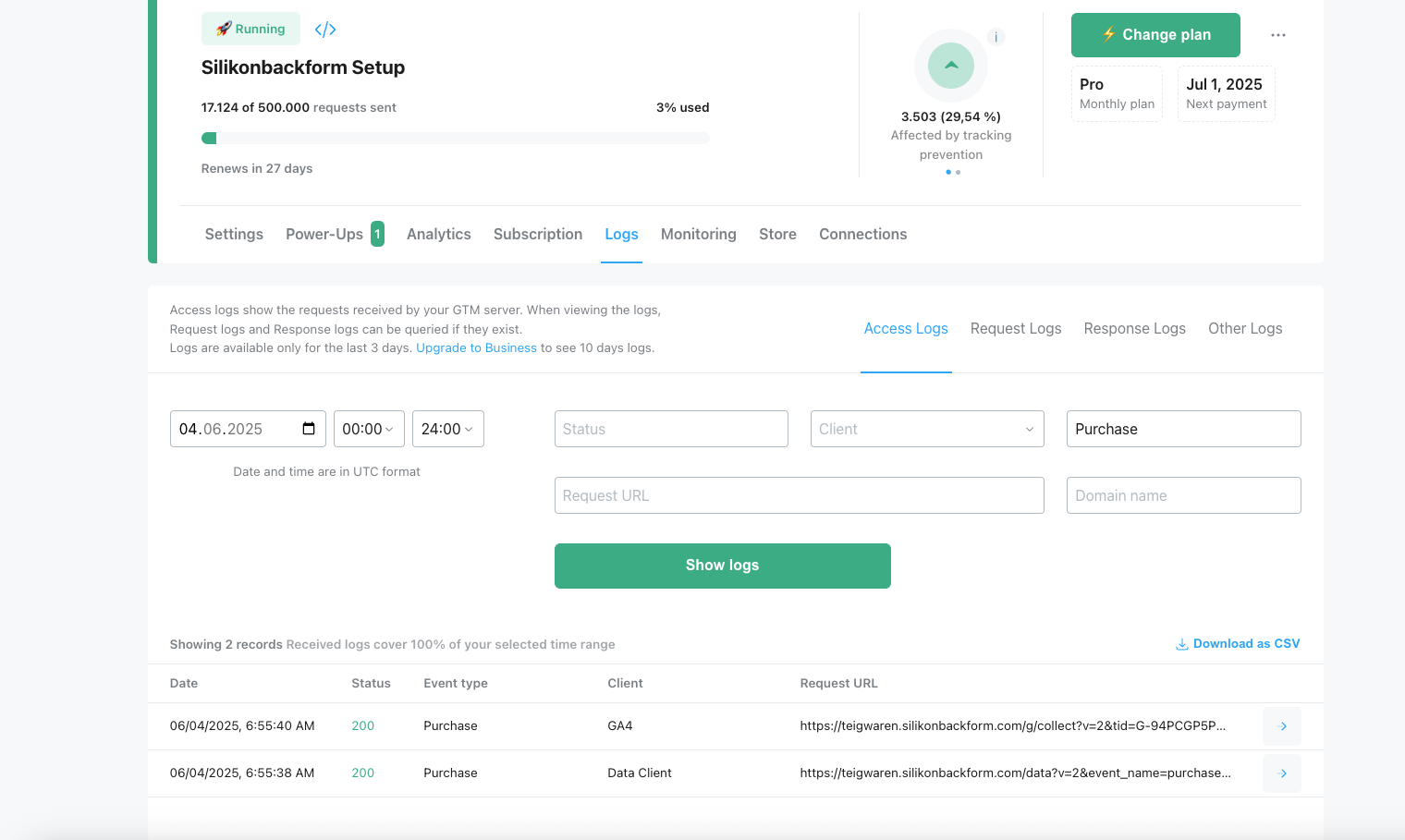Focus the Request URL input
The image size is (1405, 840).
pos(799,495)
